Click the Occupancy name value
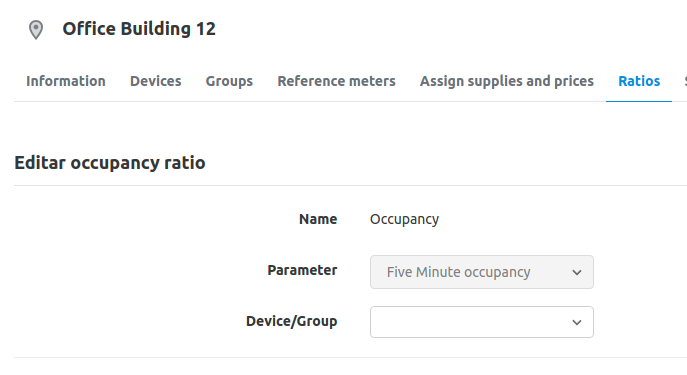Viewport: 687px width, 375px height. click(x=404, y=219)
